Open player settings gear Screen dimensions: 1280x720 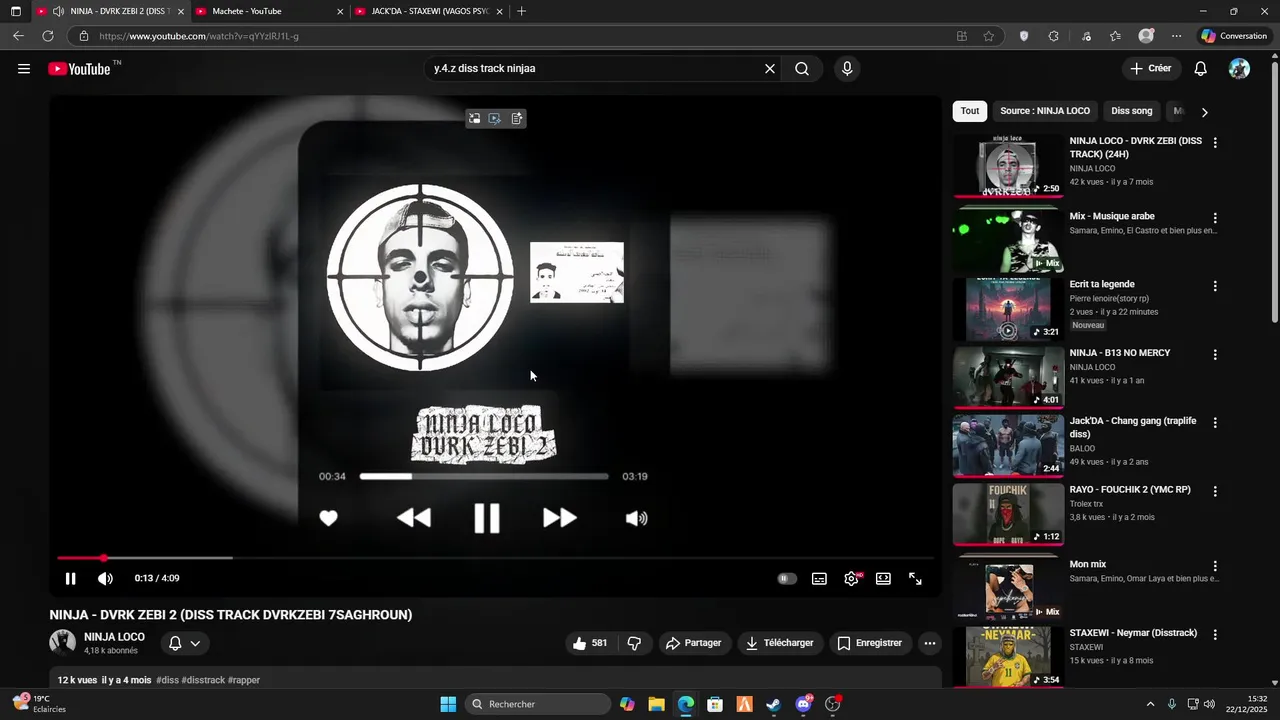pyautogui.click(x=851, y=579)
